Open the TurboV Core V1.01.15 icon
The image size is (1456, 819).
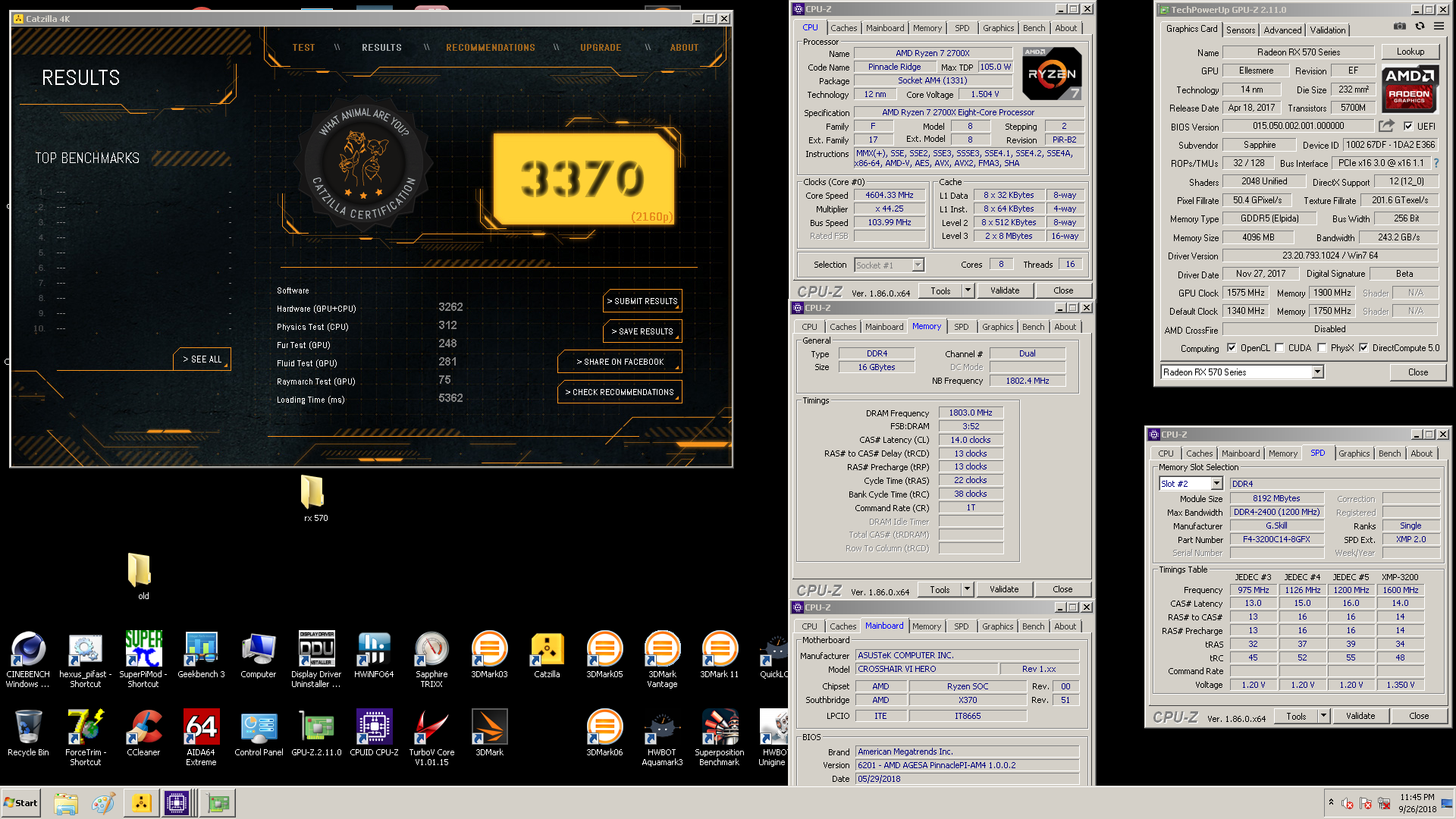431,736
